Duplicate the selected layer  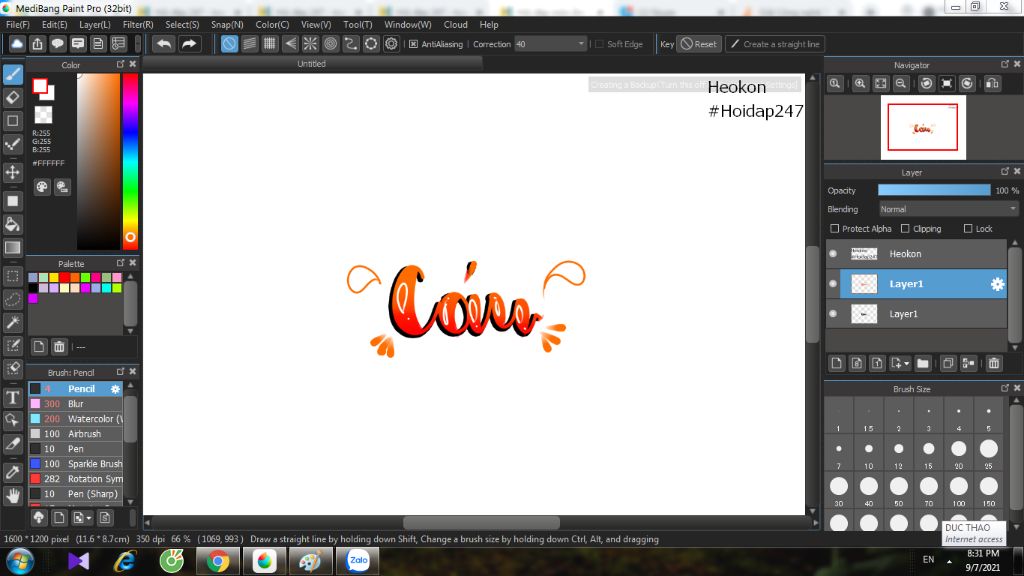(x=948, y=363)
